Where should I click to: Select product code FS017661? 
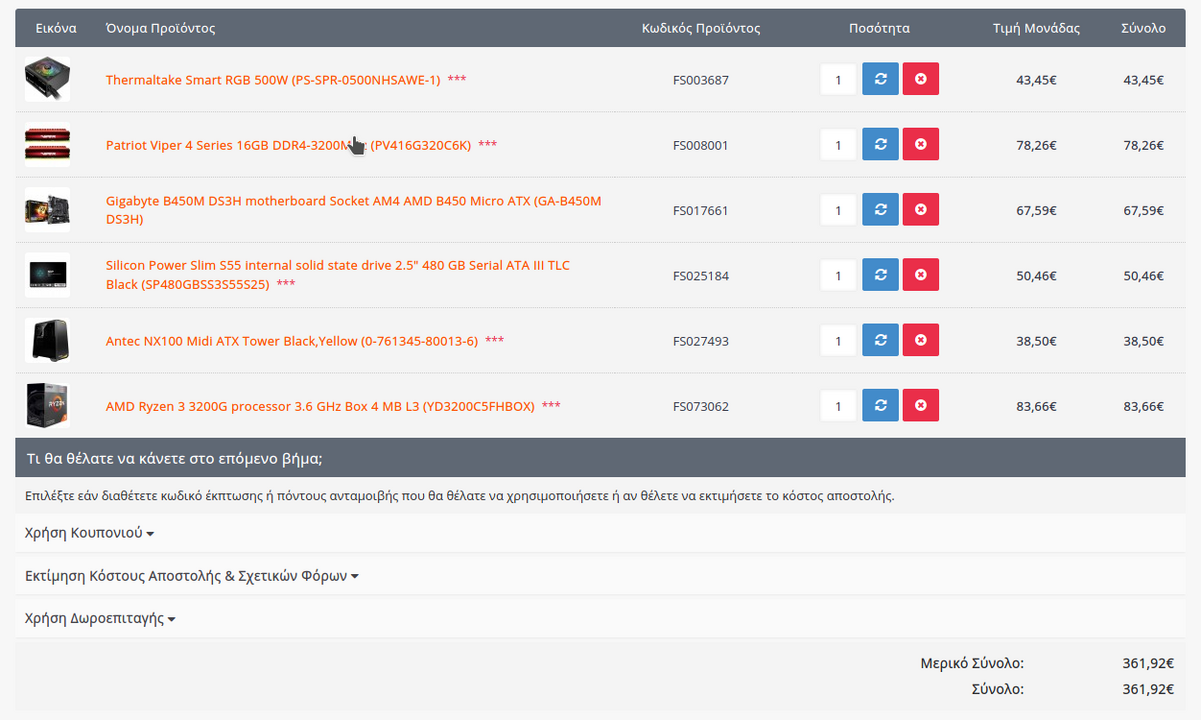[701, 210]
